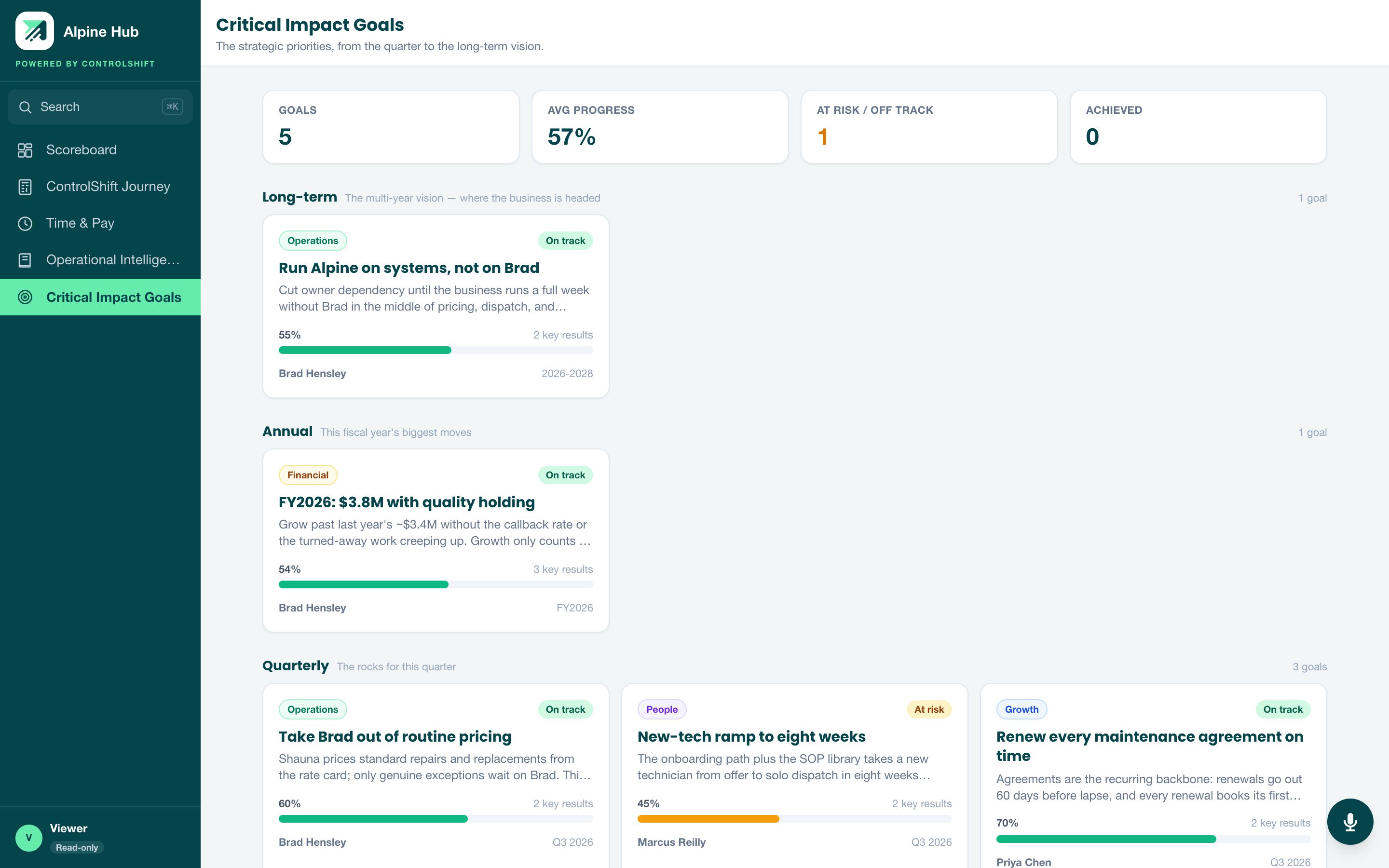Click the Operational Intelligence book icon
Screen dimensions: 1389x868
pyautogui.click(x=25, y=260)
